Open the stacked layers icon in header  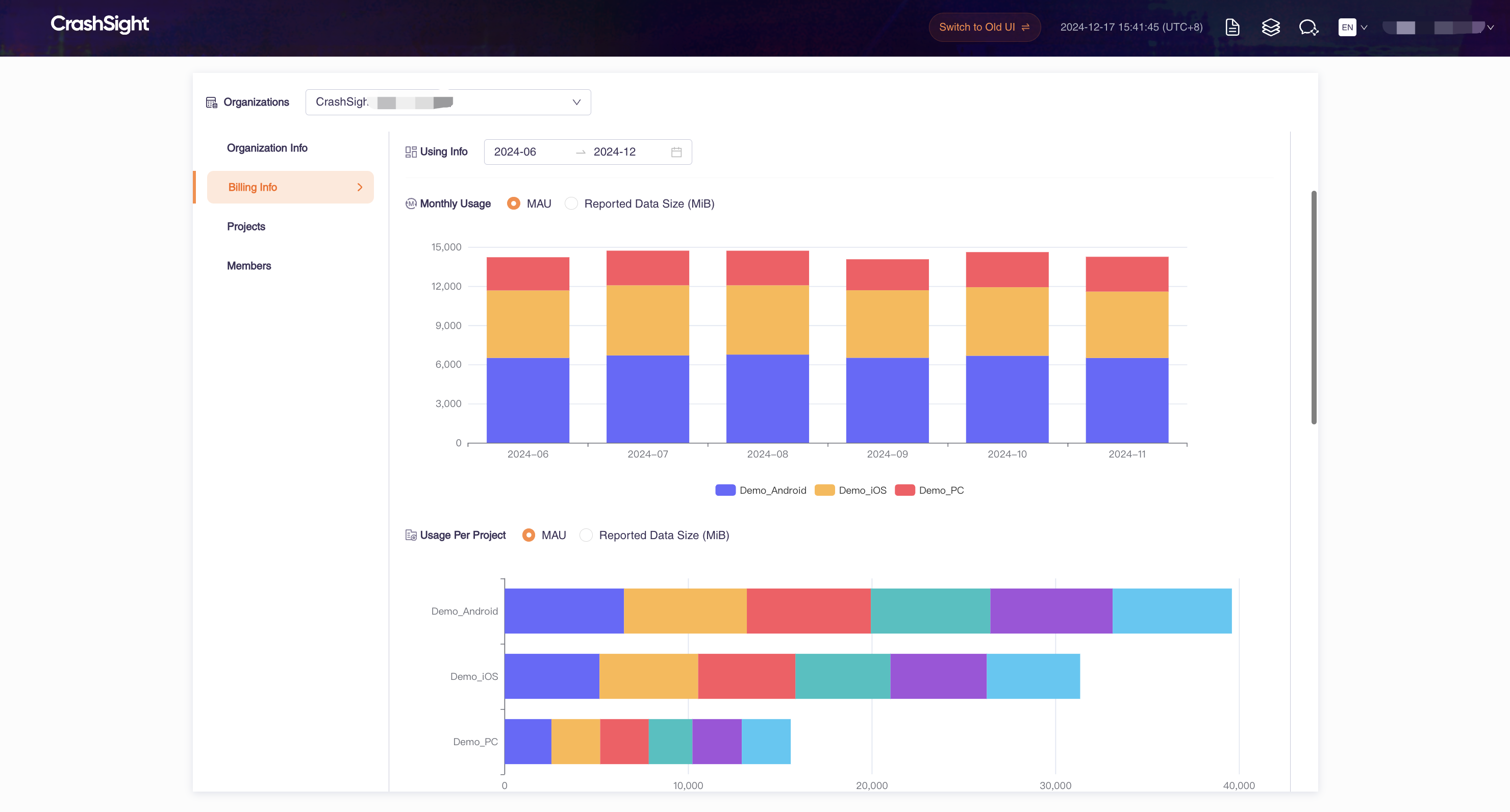pos(1270,27)
